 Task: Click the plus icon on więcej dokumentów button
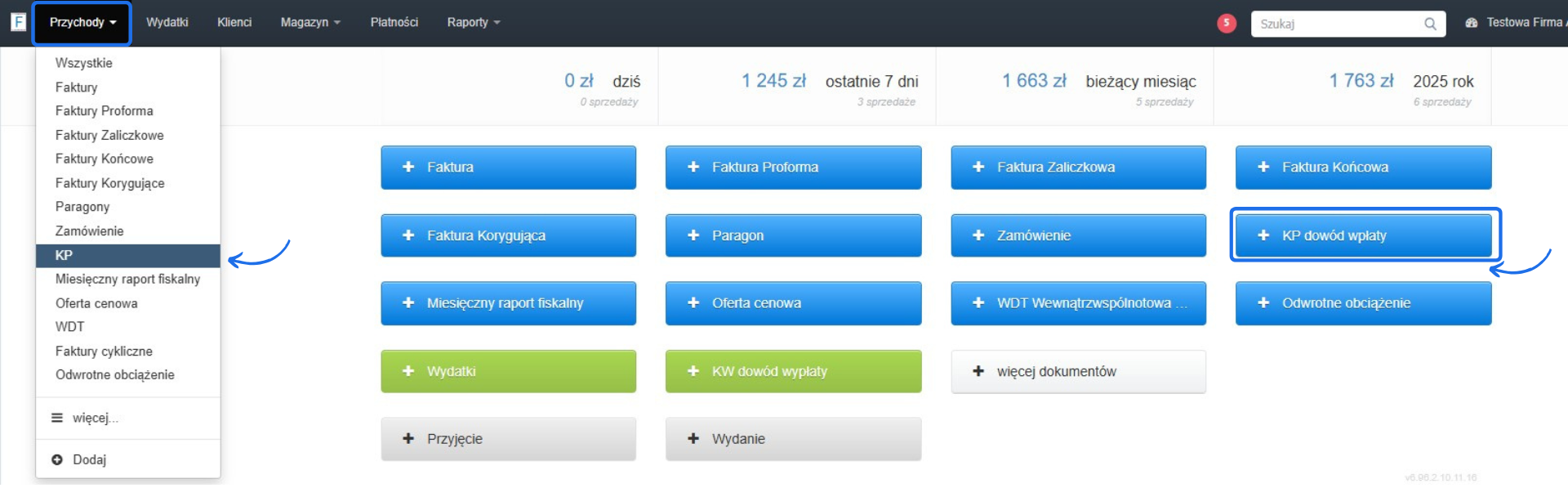(978, 371)
